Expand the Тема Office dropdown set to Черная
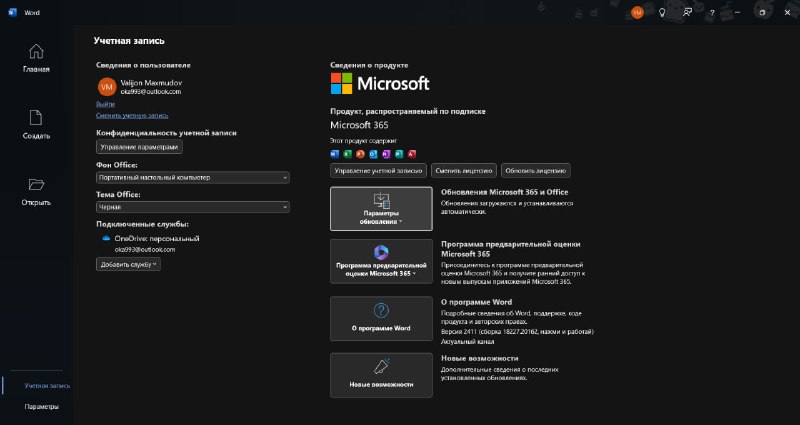800x425 pixels. [193, 207]
